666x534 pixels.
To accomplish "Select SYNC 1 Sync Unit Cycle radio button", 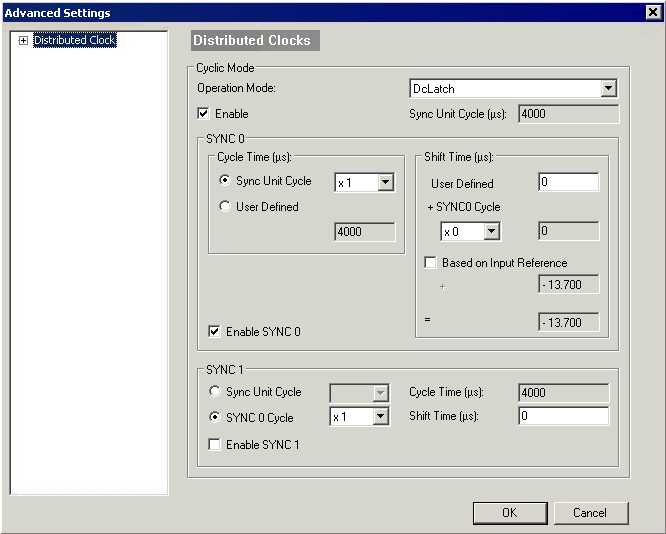I will (215, 391).
